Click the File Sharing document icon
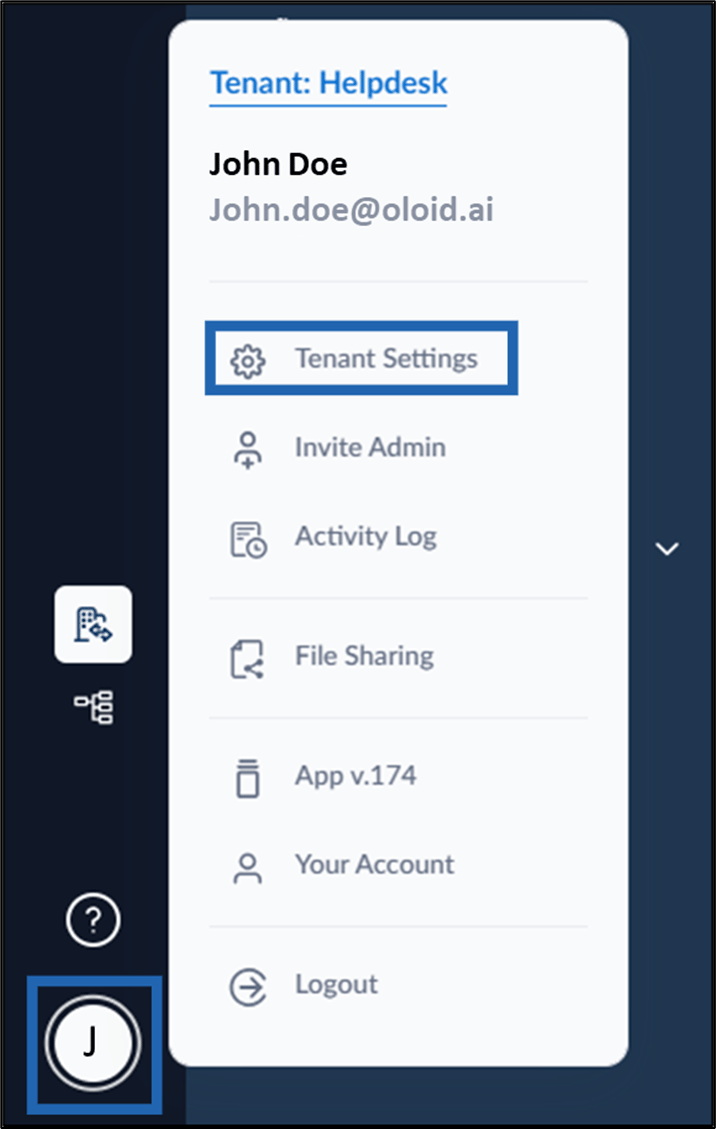Viewport: 716px width, 1129px height. click(x=247, y=659)
